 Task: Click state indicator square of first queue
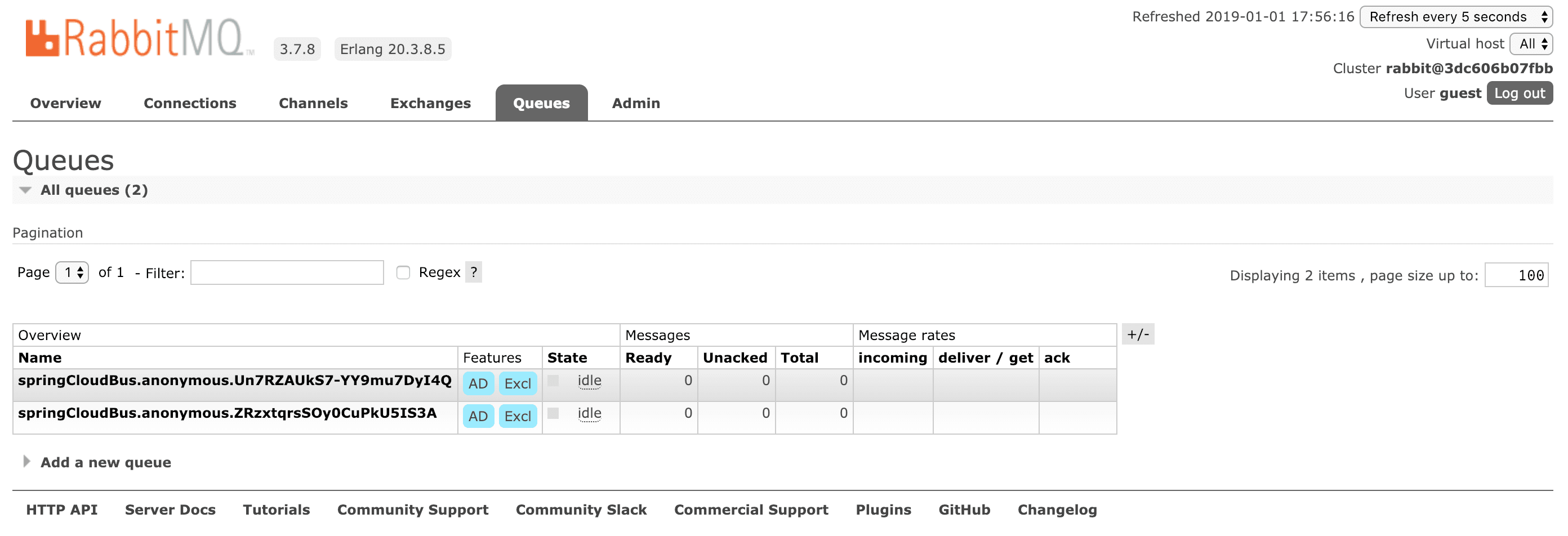click(553, 381)
